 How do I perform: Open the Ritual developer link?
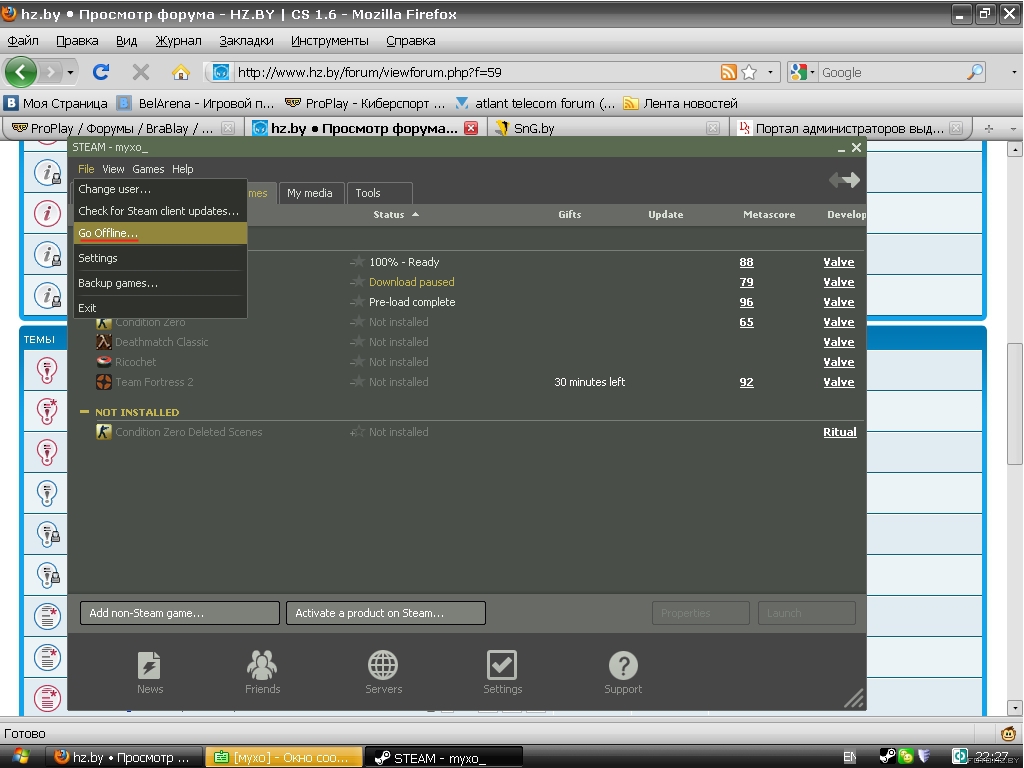point(840,432)
